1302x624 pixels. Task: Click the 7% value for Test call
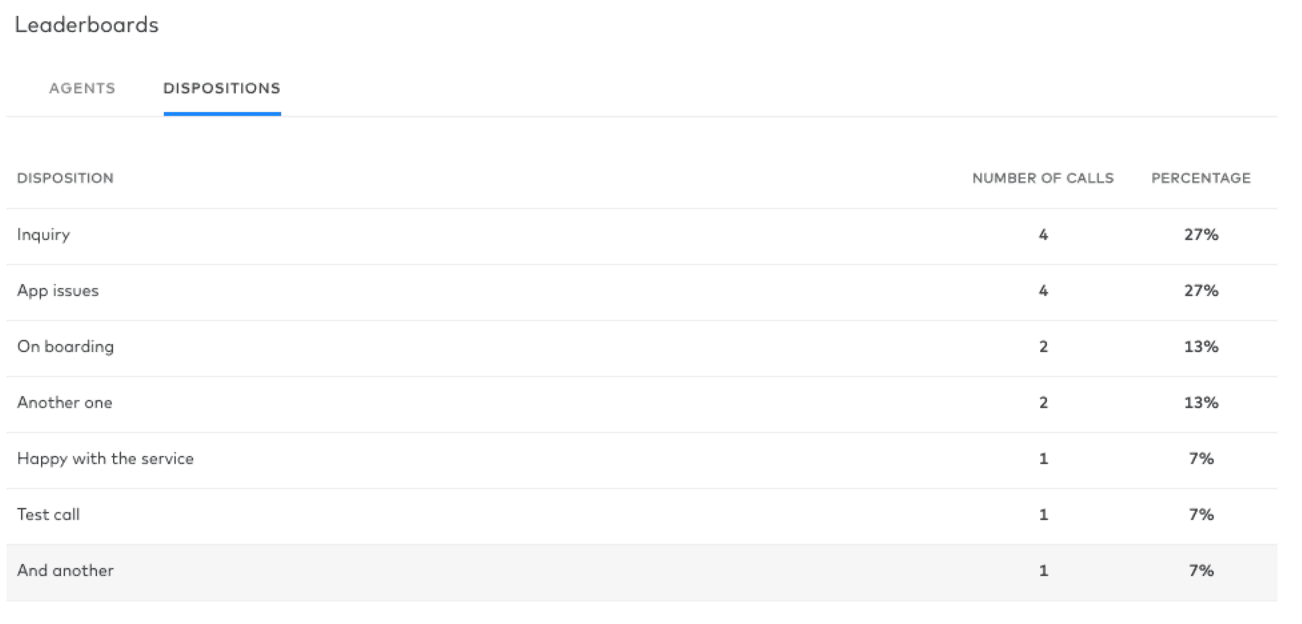tap(1203, 514)
